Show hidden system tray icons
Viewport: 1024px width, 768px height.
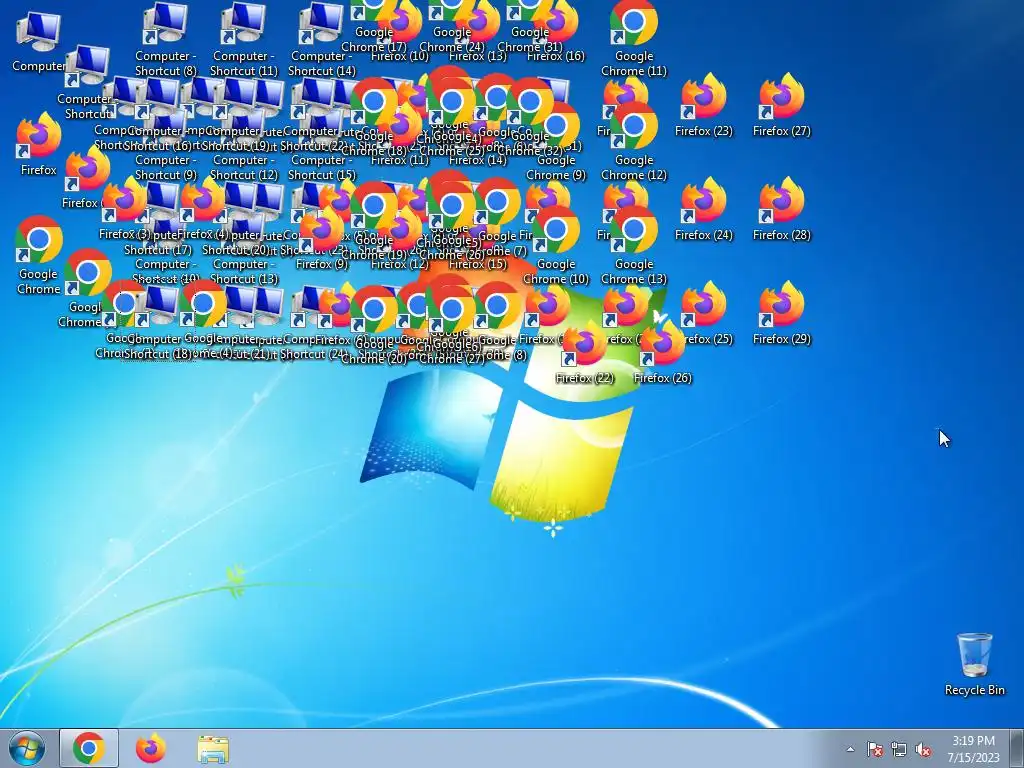click(x=850, y=749)
